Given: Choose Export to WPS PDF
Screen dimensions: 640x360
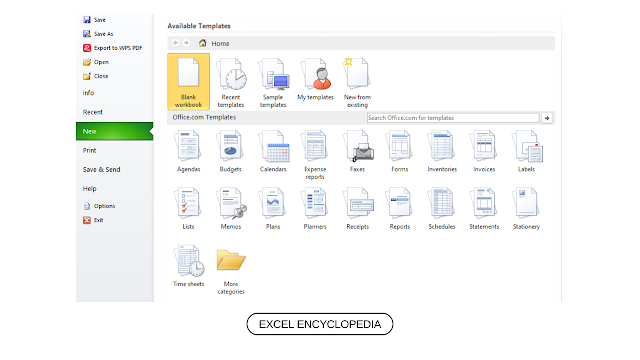Looking at the screenshot, I should (x=113, y=48).
